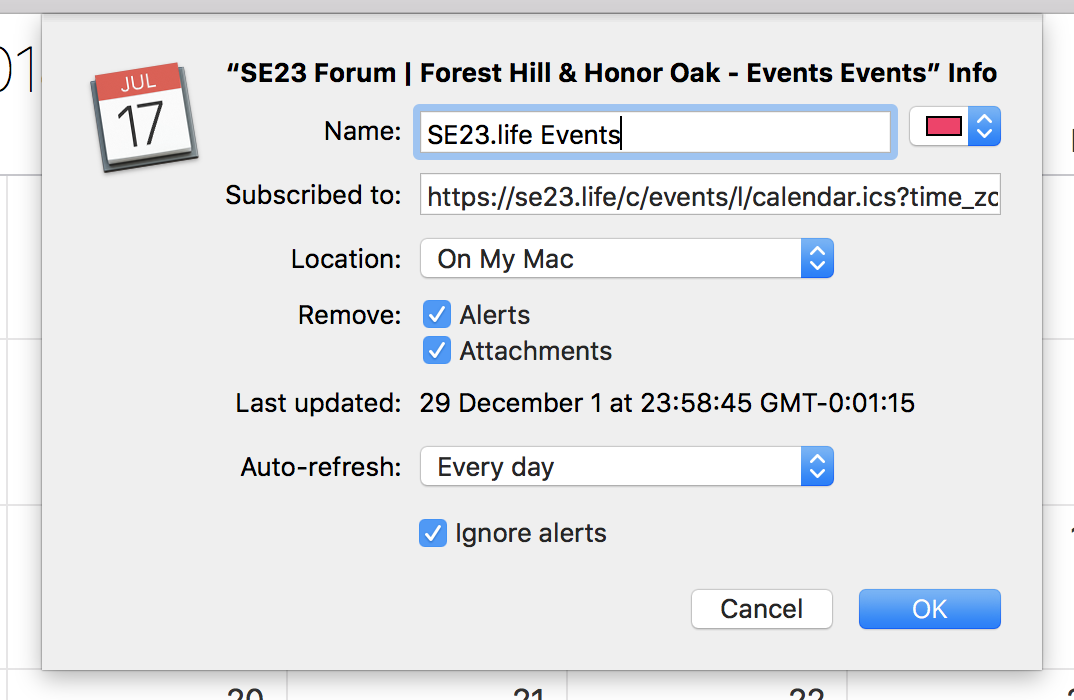This screenshot has height=700, width=1074.
Task: Click the Name label
Action: [362, 131]
